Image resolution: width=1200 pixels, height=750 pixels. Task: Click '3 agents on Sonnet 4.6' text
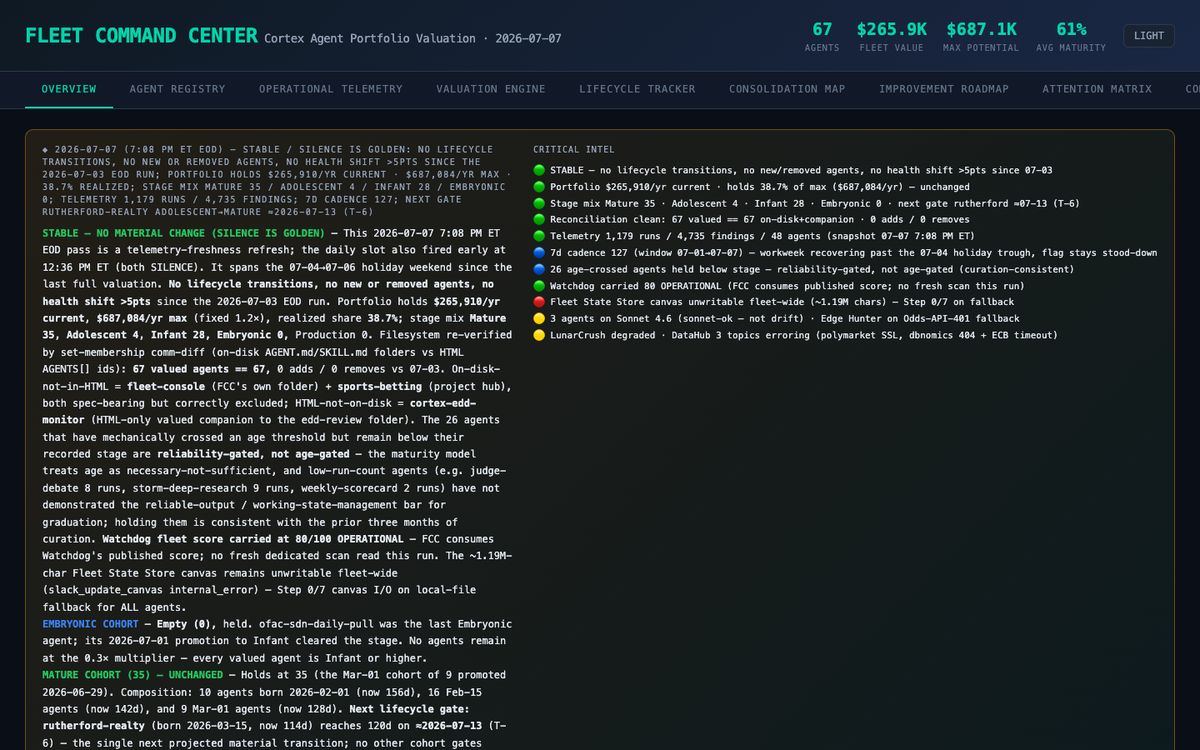pyautogui.click(x=619, y=318)
